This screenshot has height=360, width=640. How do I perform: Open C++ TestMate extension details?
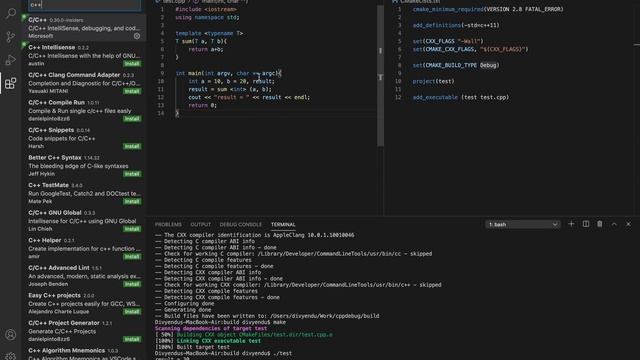click(84, 193)
